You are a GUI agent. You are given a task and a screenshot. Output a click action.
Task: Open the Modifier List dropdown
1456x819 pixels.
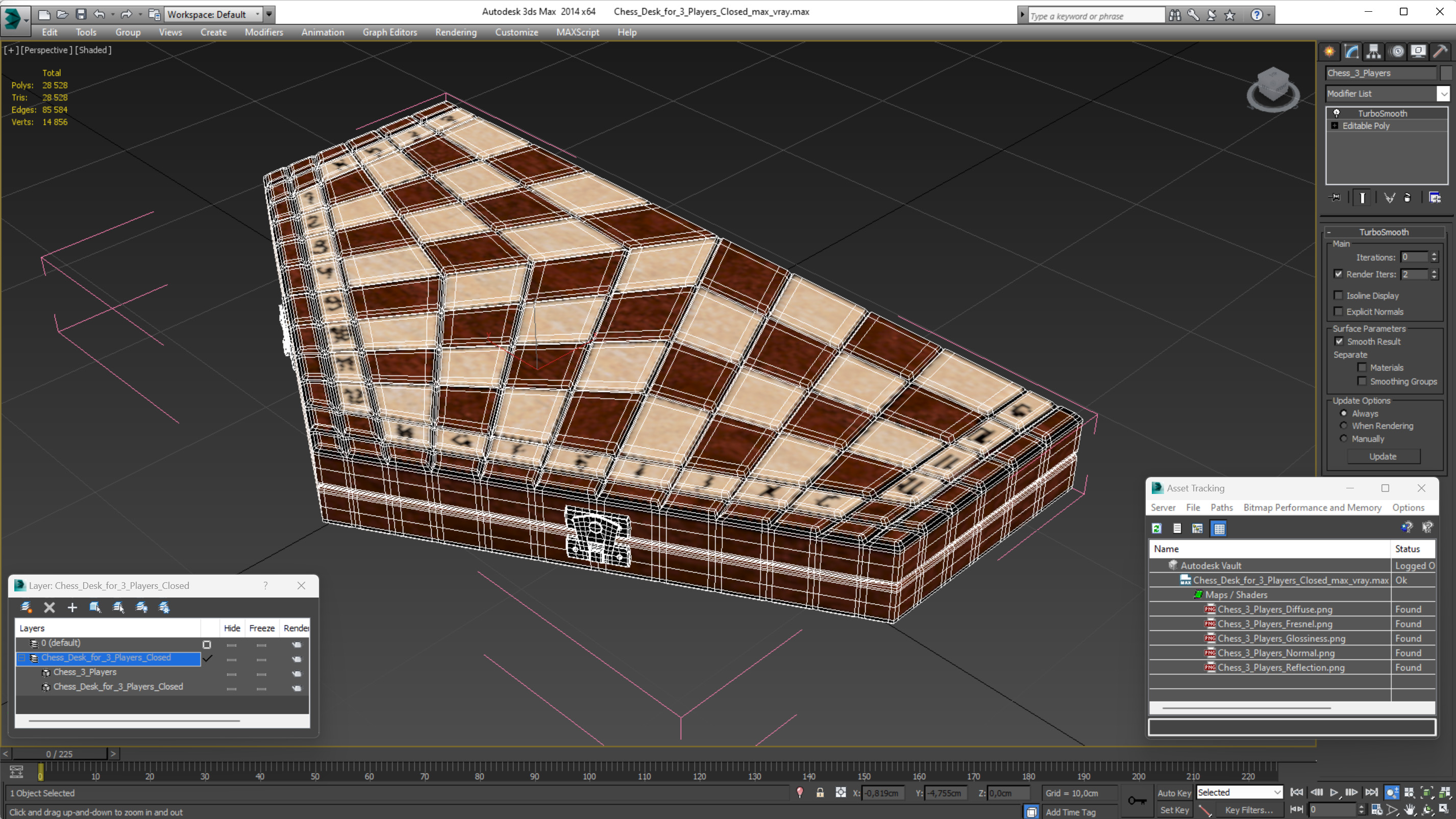tap(1443, 94)
